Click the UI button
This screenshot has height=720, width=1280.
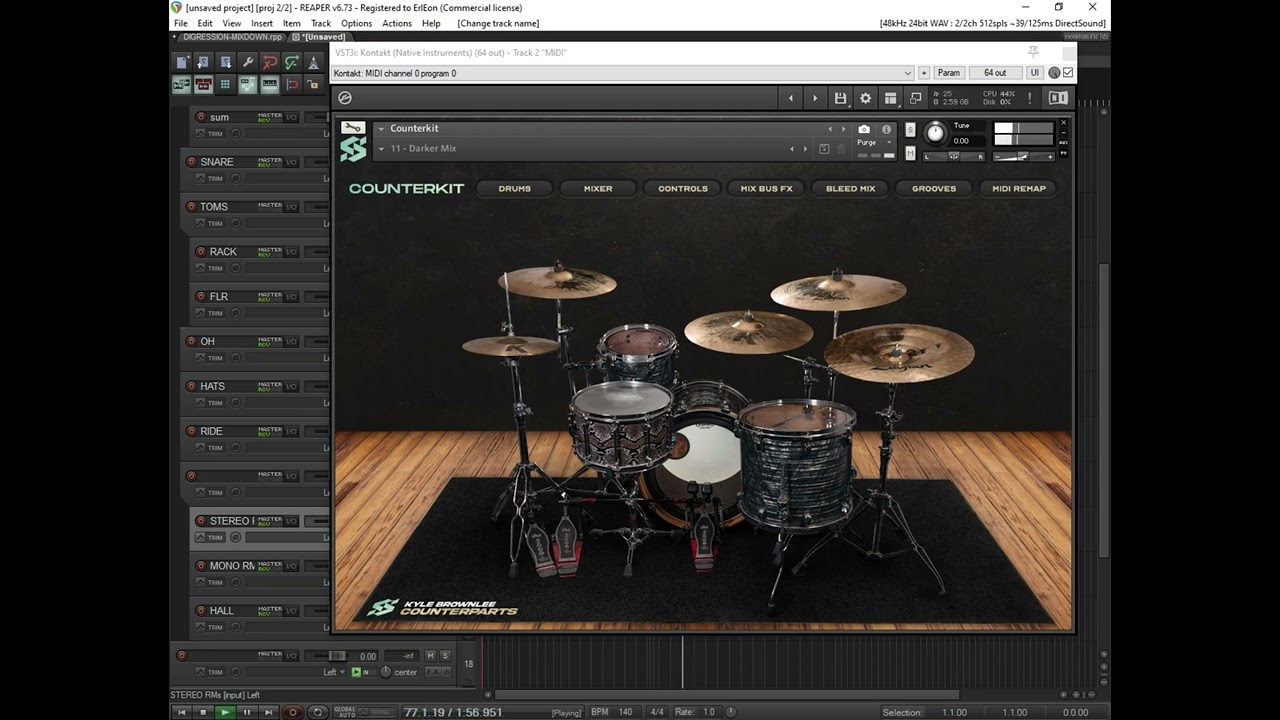coord(1035,73)
